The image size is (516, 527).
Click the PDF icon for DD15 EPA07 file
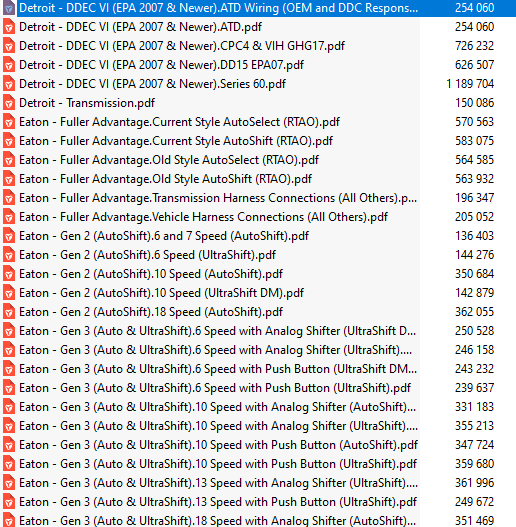click(x=9, y=65)
